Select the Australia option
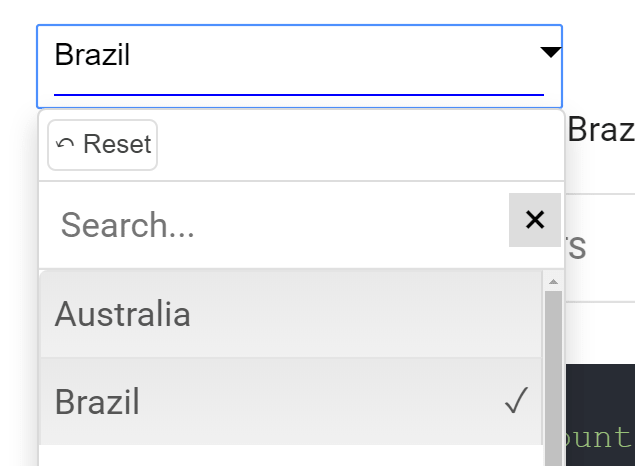 point(122,314)
